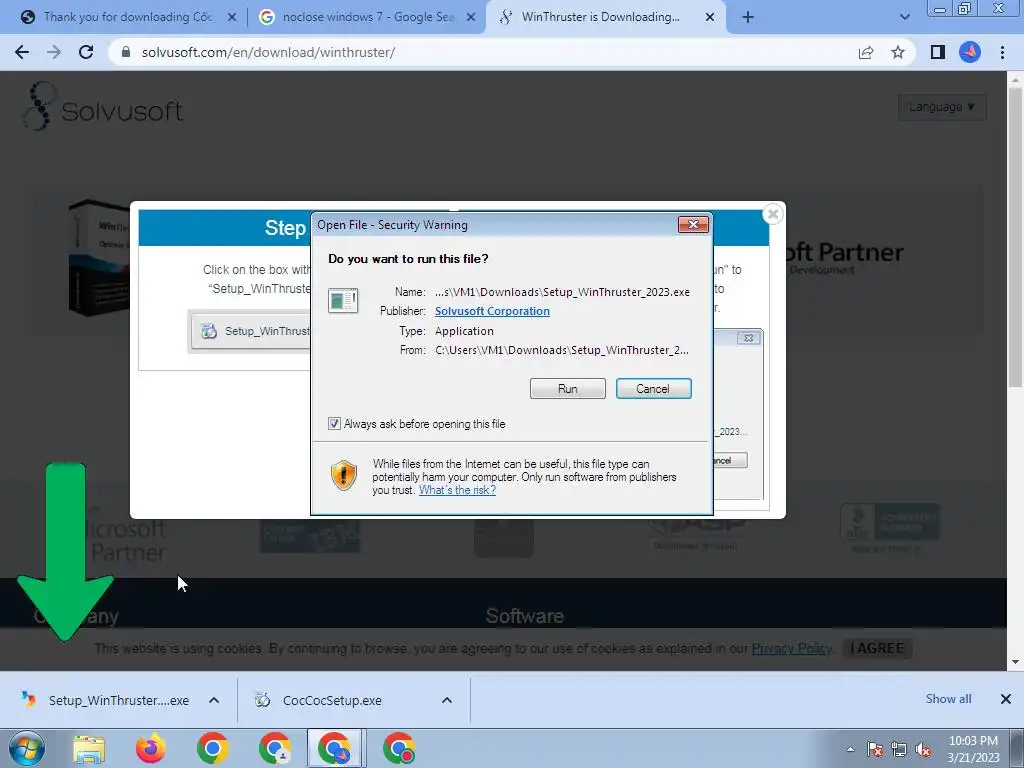Click Setup_WinThrust button in the Step overlay

(251, 331)
